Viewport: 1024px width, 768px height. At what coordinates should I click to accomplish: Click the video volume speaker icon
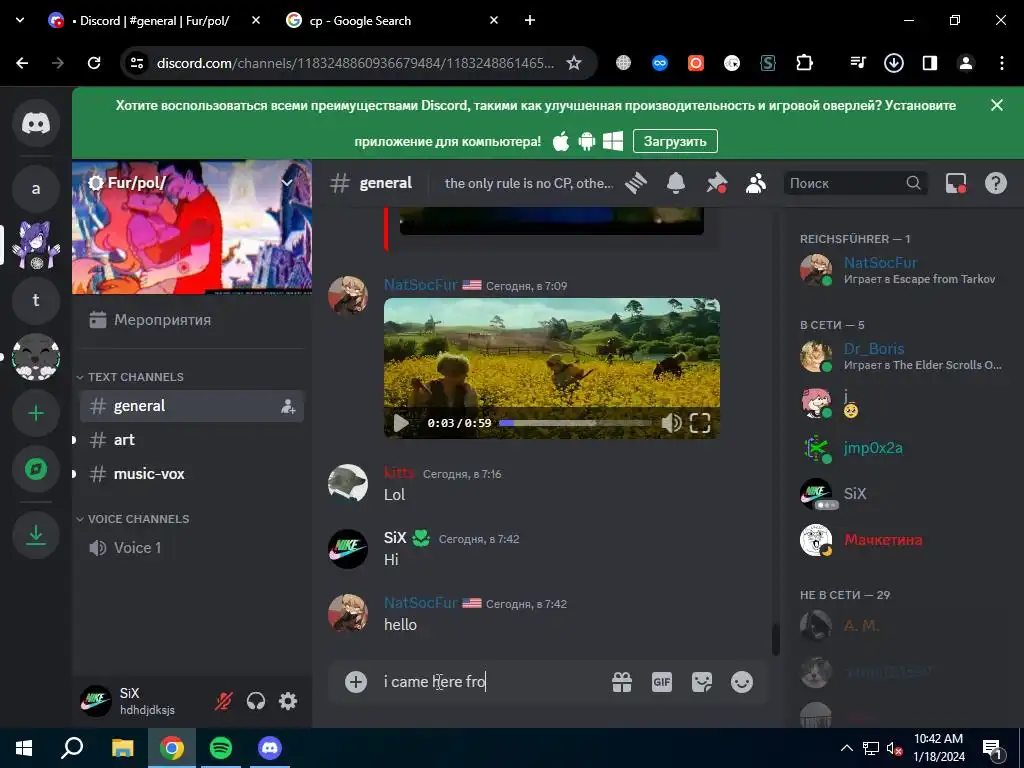[x=671, y=423]
